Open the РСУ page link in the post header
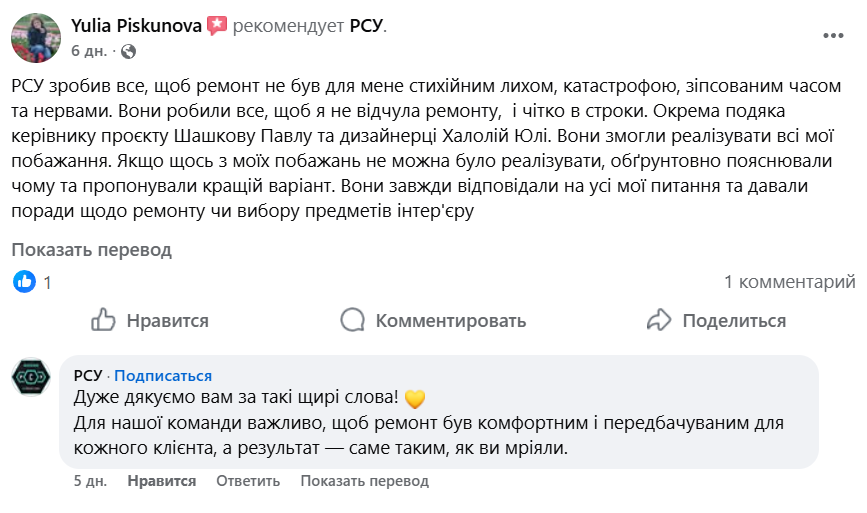The image size is (867, 513). [366, 25]
